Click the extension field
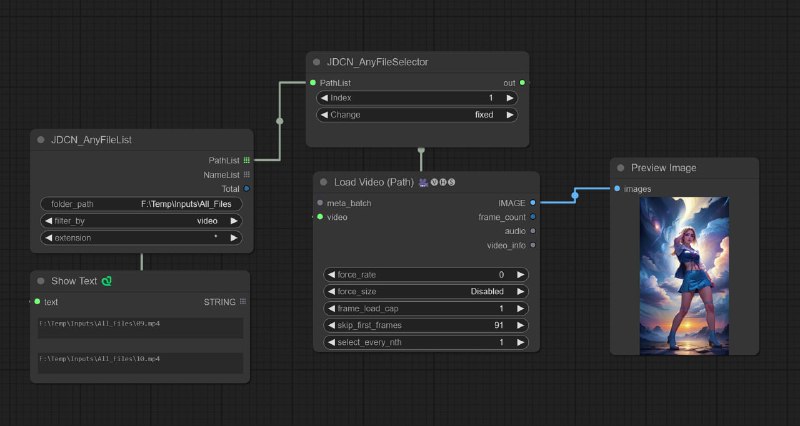 [142, 237]
